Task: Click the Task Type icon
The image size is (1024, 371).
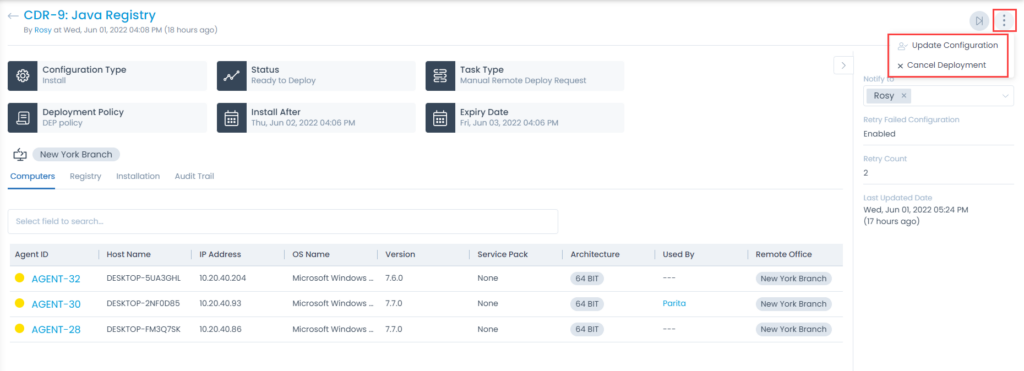Action: click(440, 76)
